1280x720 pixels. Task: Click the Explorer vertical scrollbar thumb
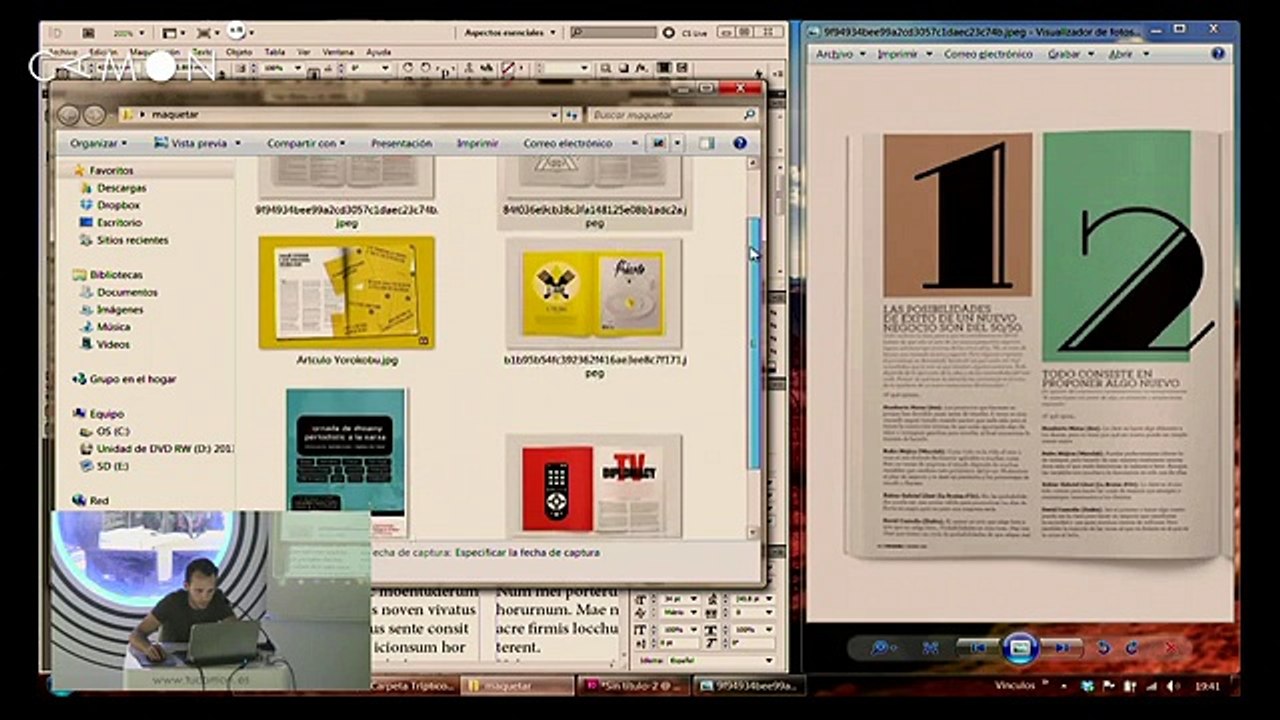coord(755,343)
